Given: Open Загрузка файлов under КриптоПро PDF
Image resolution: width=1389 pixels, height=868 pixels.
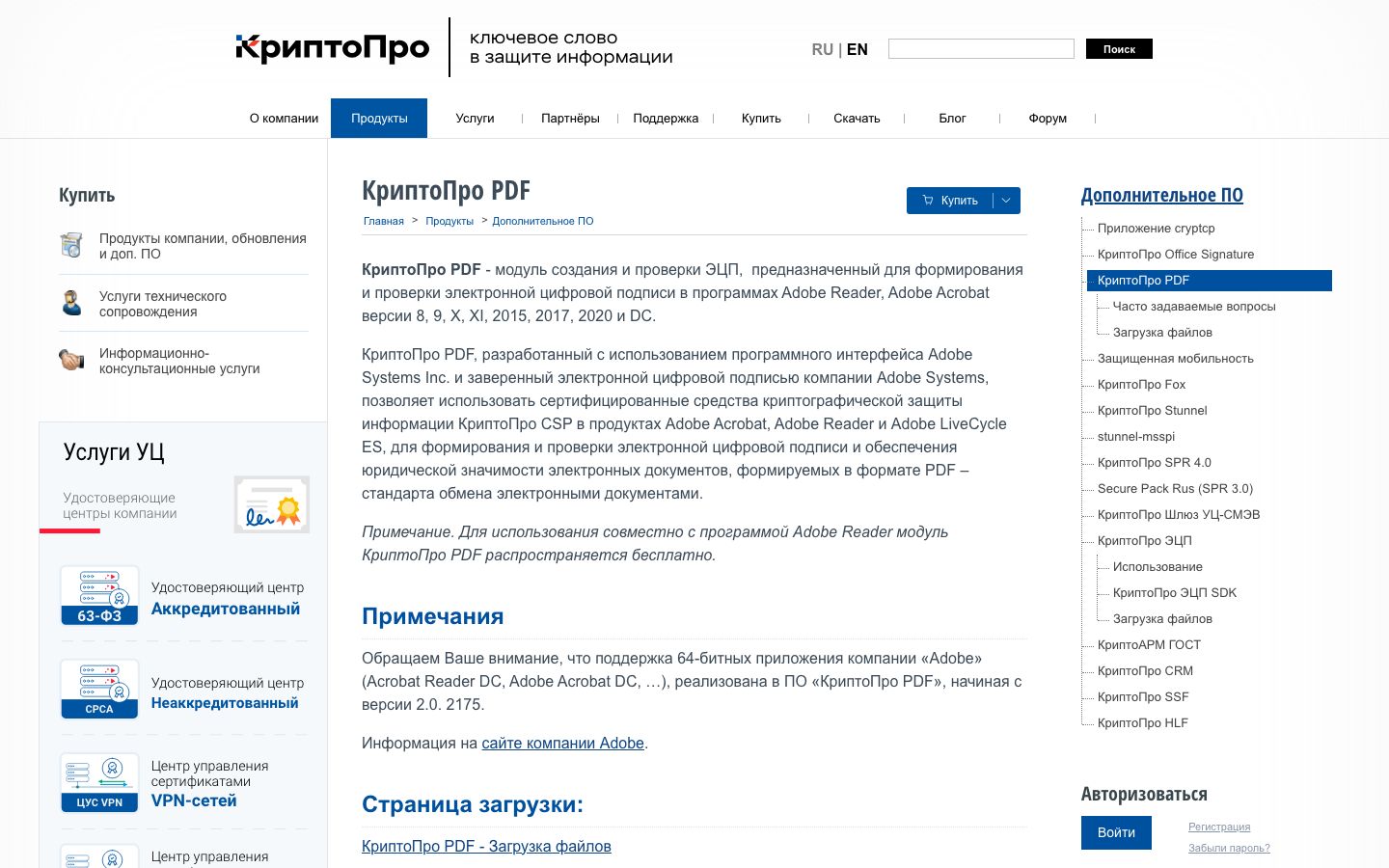Looking at the screenshot, I should point(1162,333).
